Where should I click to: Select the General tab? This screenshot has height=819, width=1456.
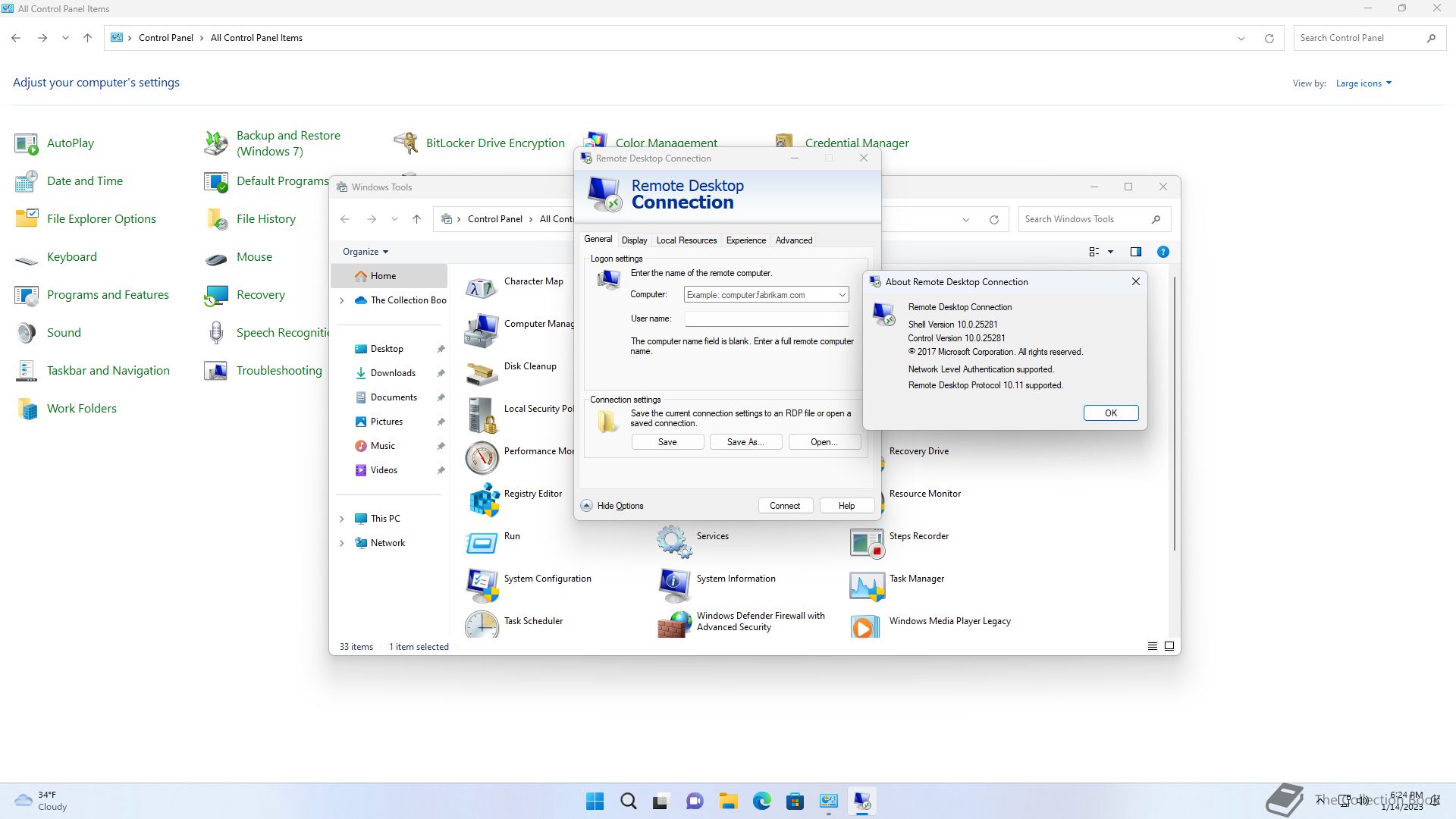coord(598,239)
